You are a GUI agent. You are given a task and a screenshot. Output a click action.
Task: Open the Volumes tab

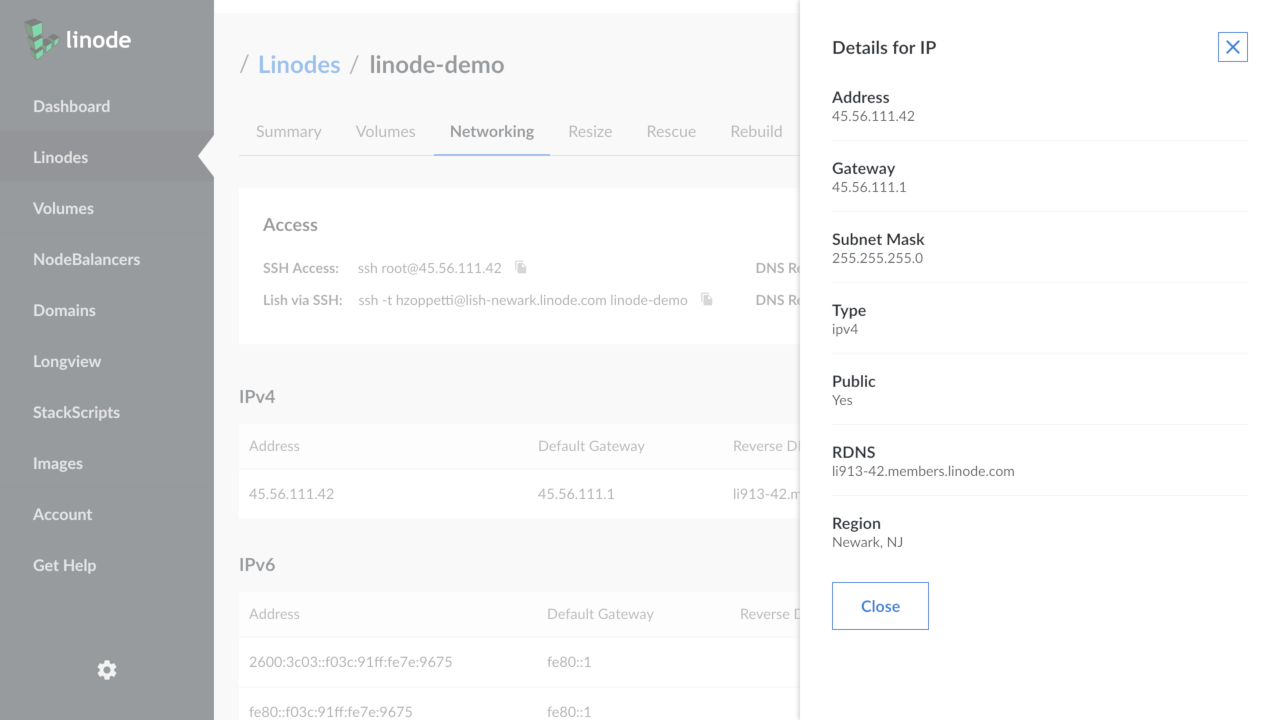[385, 131]
